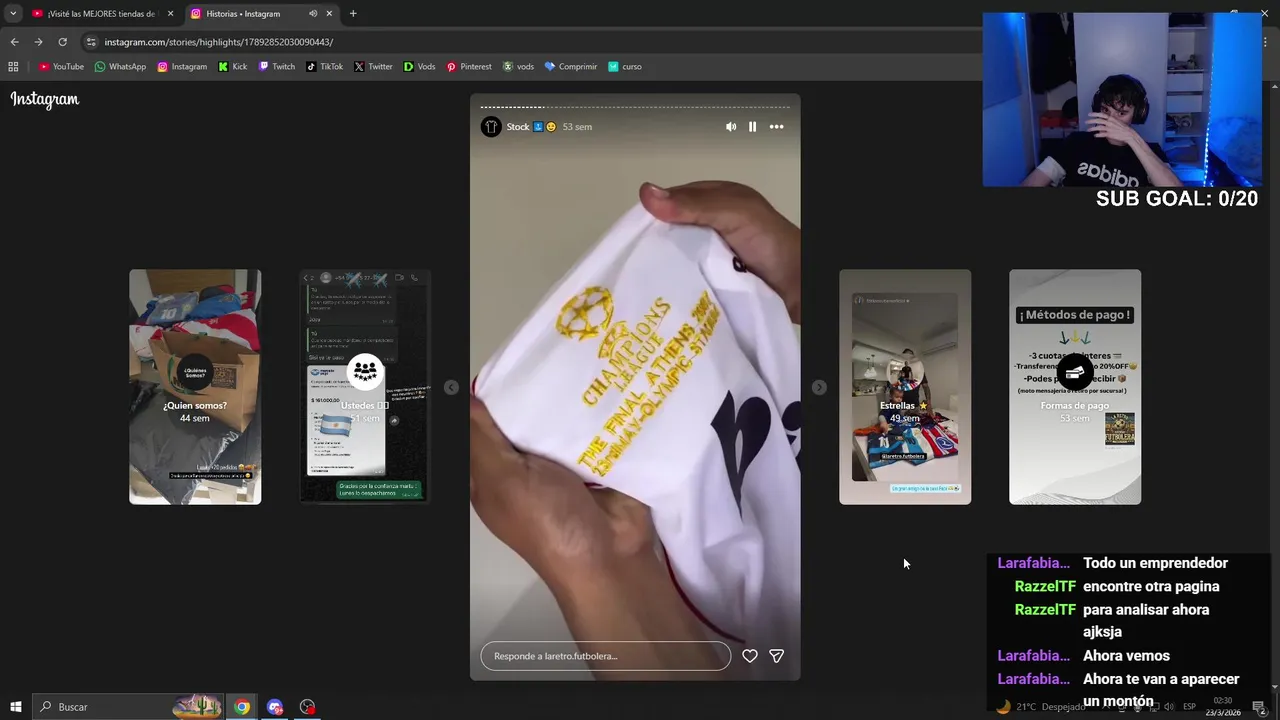Viewport: 1280px width, 720px height.
Task: Open the Vods bookmark with D icon
Action: [419, 67]
